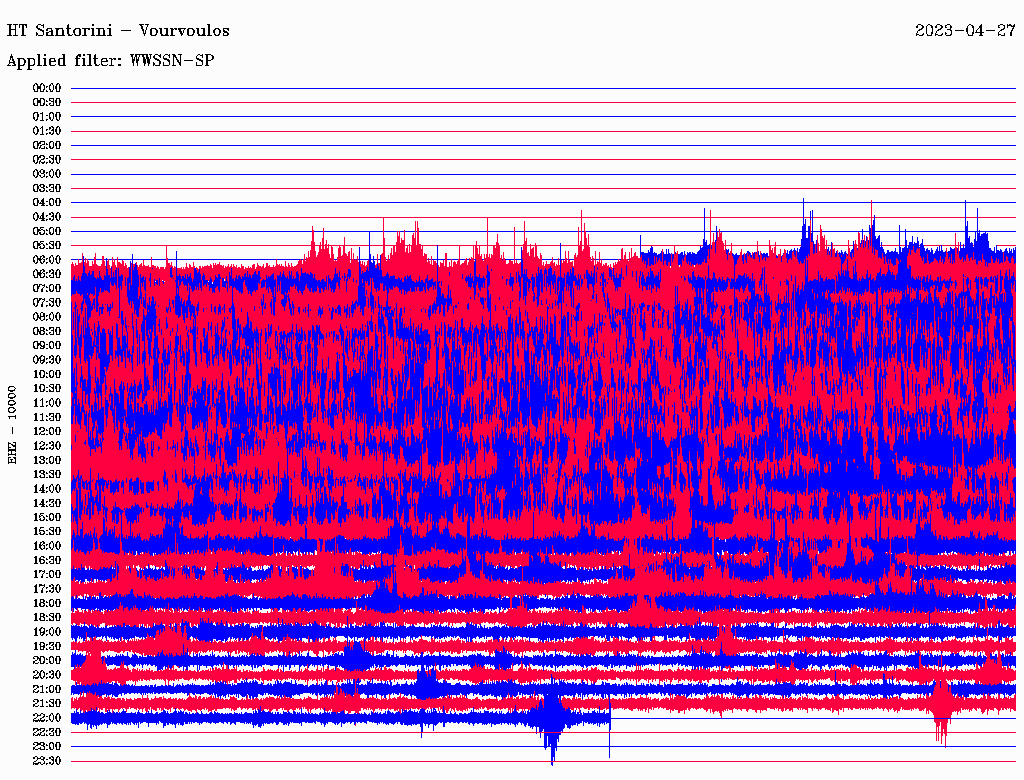Choose the 20:00 time label
This screenshot has width=1024, height=780.
pyautogui.click(x=47, y=660)
